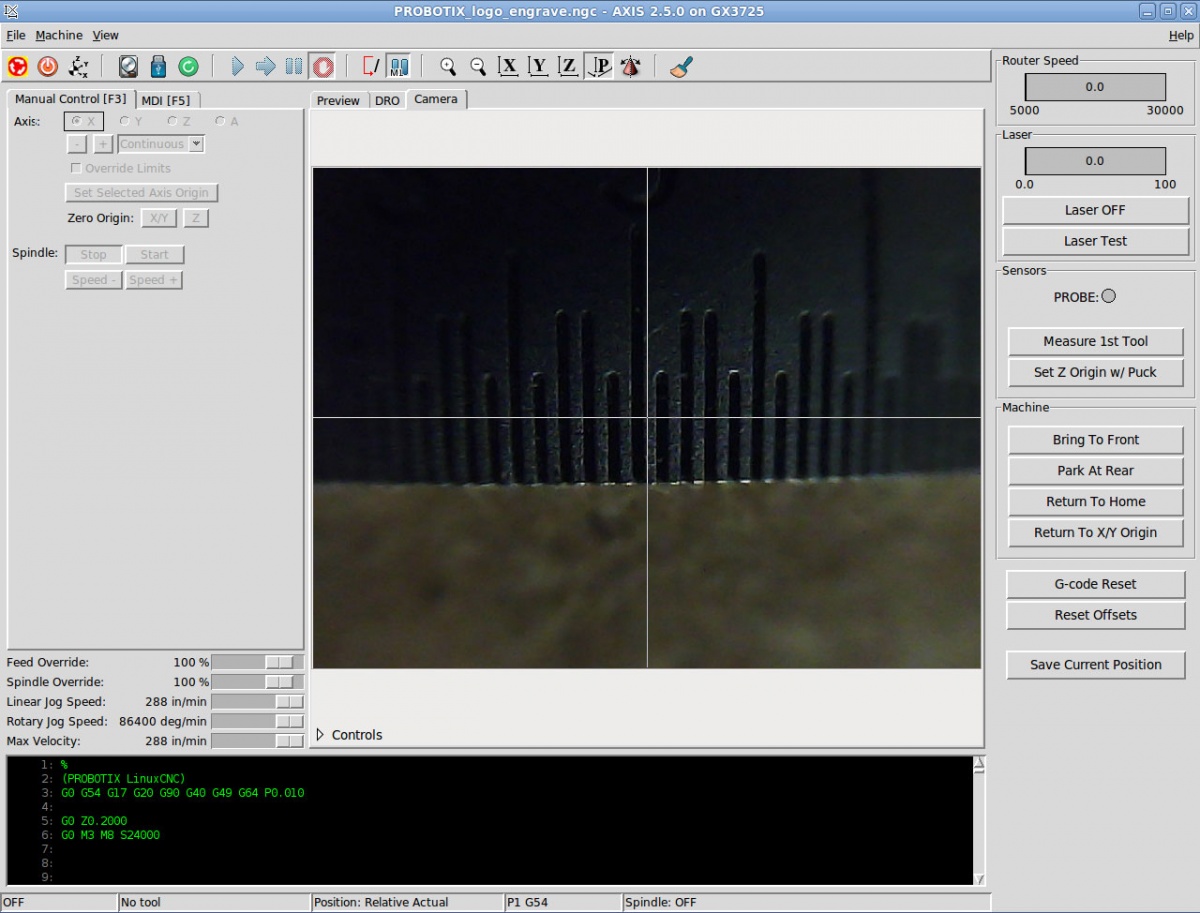Screen dimensions: 1200x913
Task: Toggle the emergency stop button
Action: [20, 66]
